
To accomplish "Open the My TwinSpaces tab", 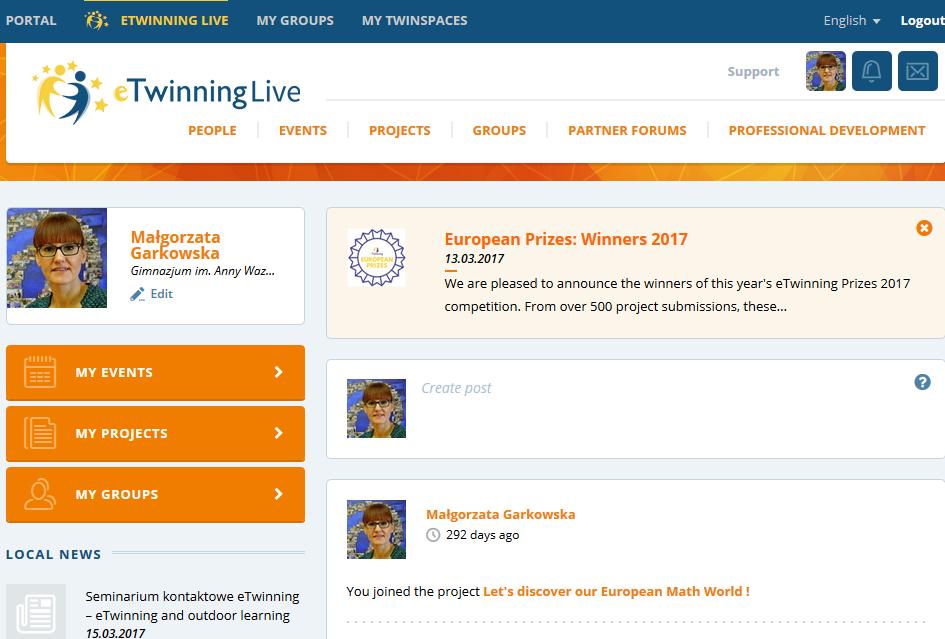I will pos(415,20).
